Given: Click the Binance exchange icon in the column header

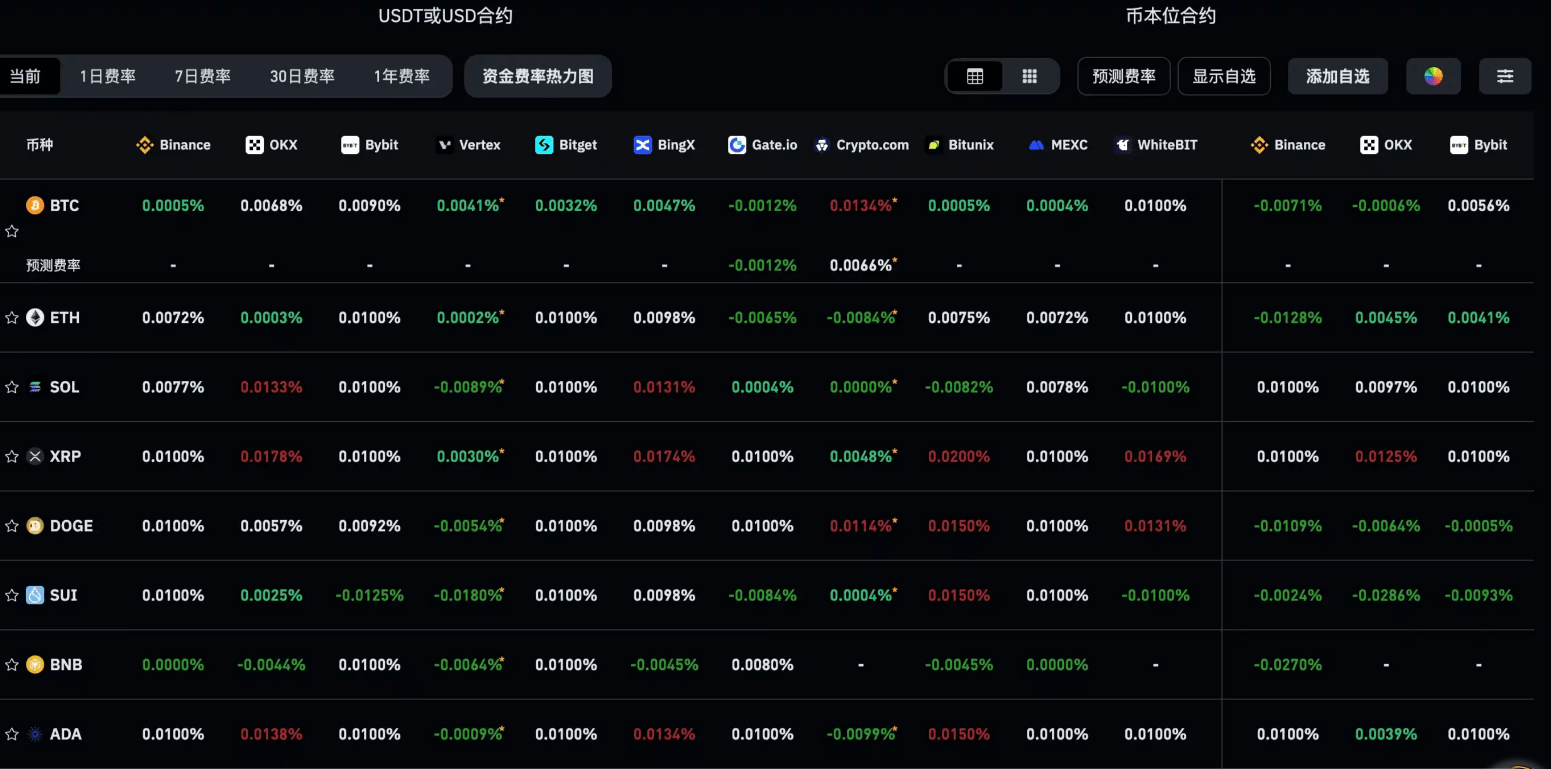Looking at the screenshot, I should click(x=144, y=144).
